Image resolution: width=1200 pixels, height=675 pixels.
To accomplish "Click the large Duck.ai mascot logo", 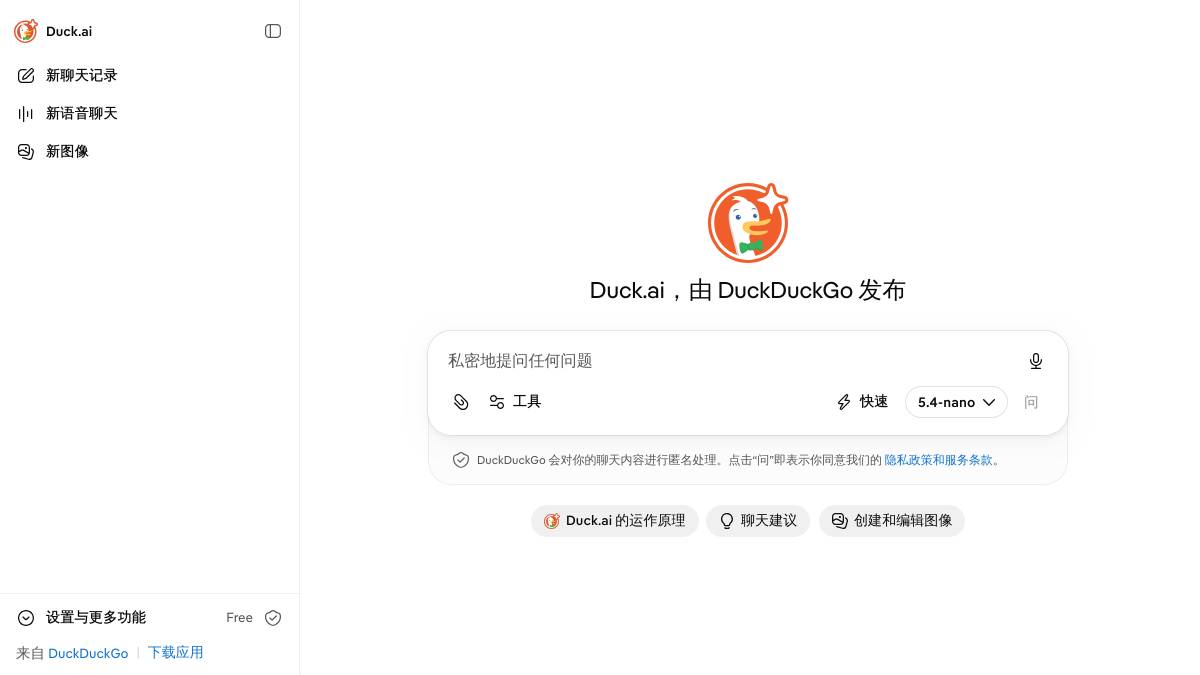I will [x=748, y=222].
